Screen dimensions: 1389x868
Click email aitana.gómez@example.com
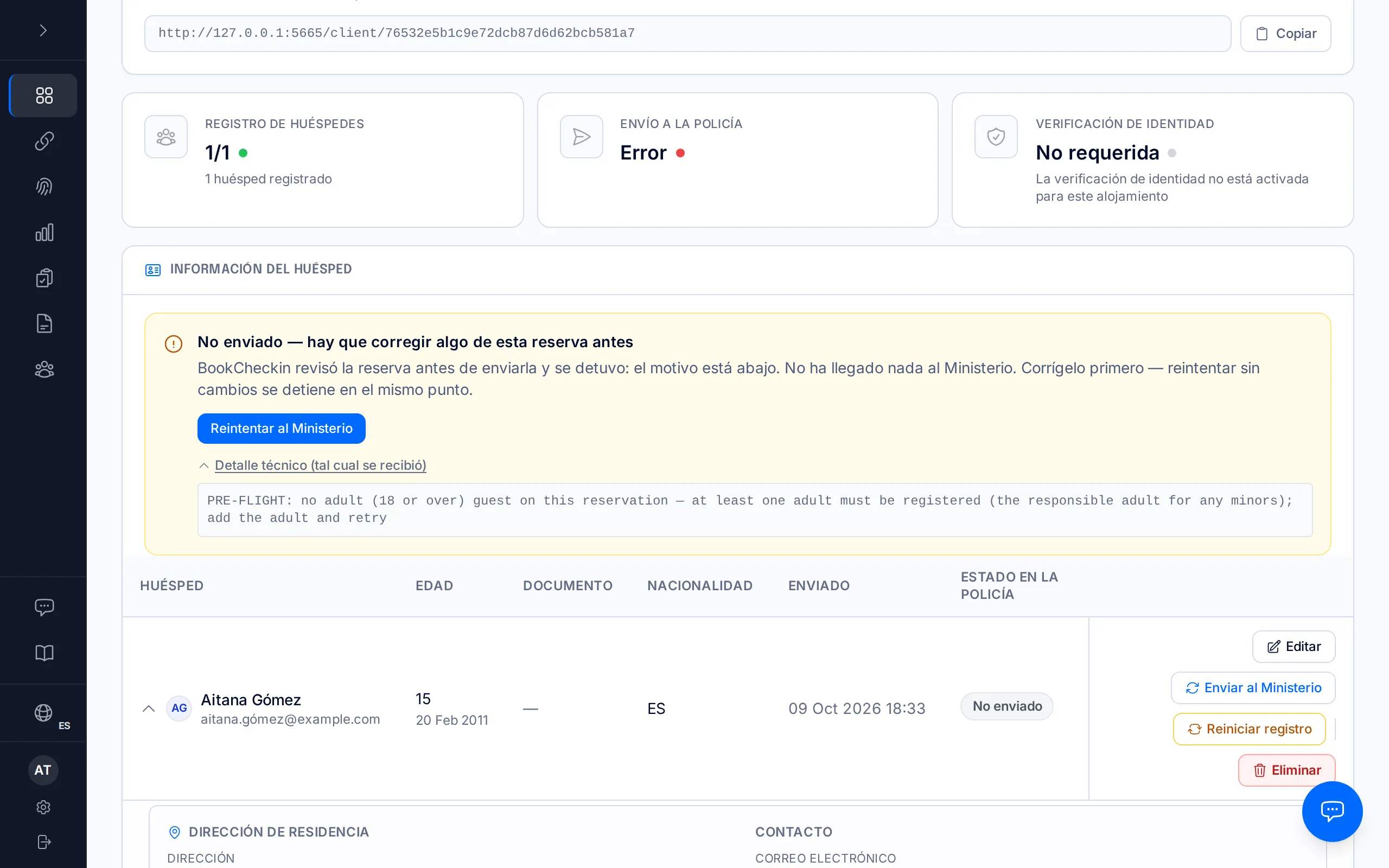pos(290,719)
